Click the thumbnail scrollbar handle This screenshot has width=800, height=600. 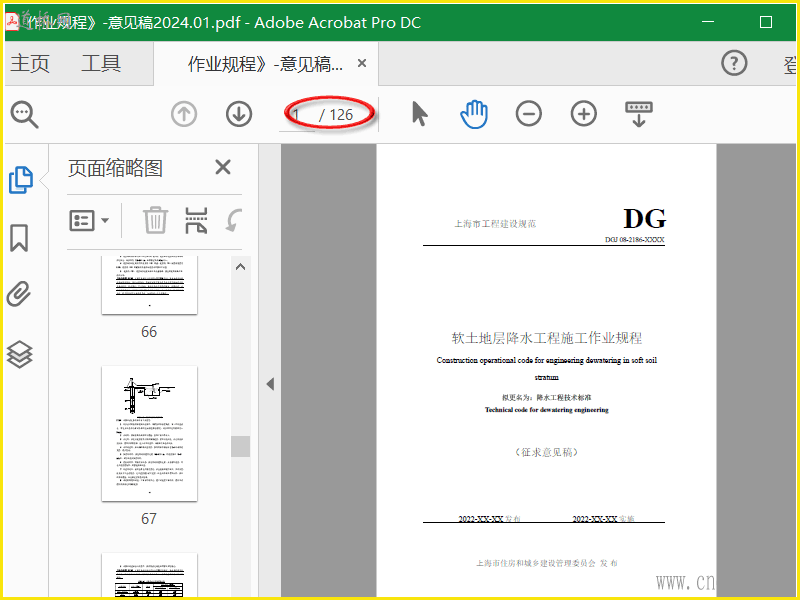[240, 446]
